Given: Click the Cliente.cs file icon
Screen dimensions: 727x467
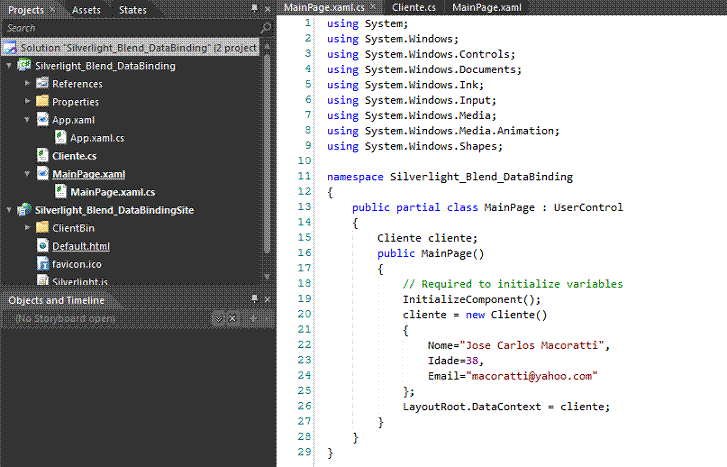Looking at the screenshot, I should [x=42, y=155].
